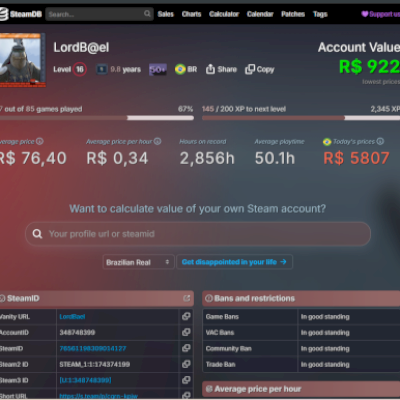Click the Game Bans row label

pyautogui.click(x=222, y=317)
